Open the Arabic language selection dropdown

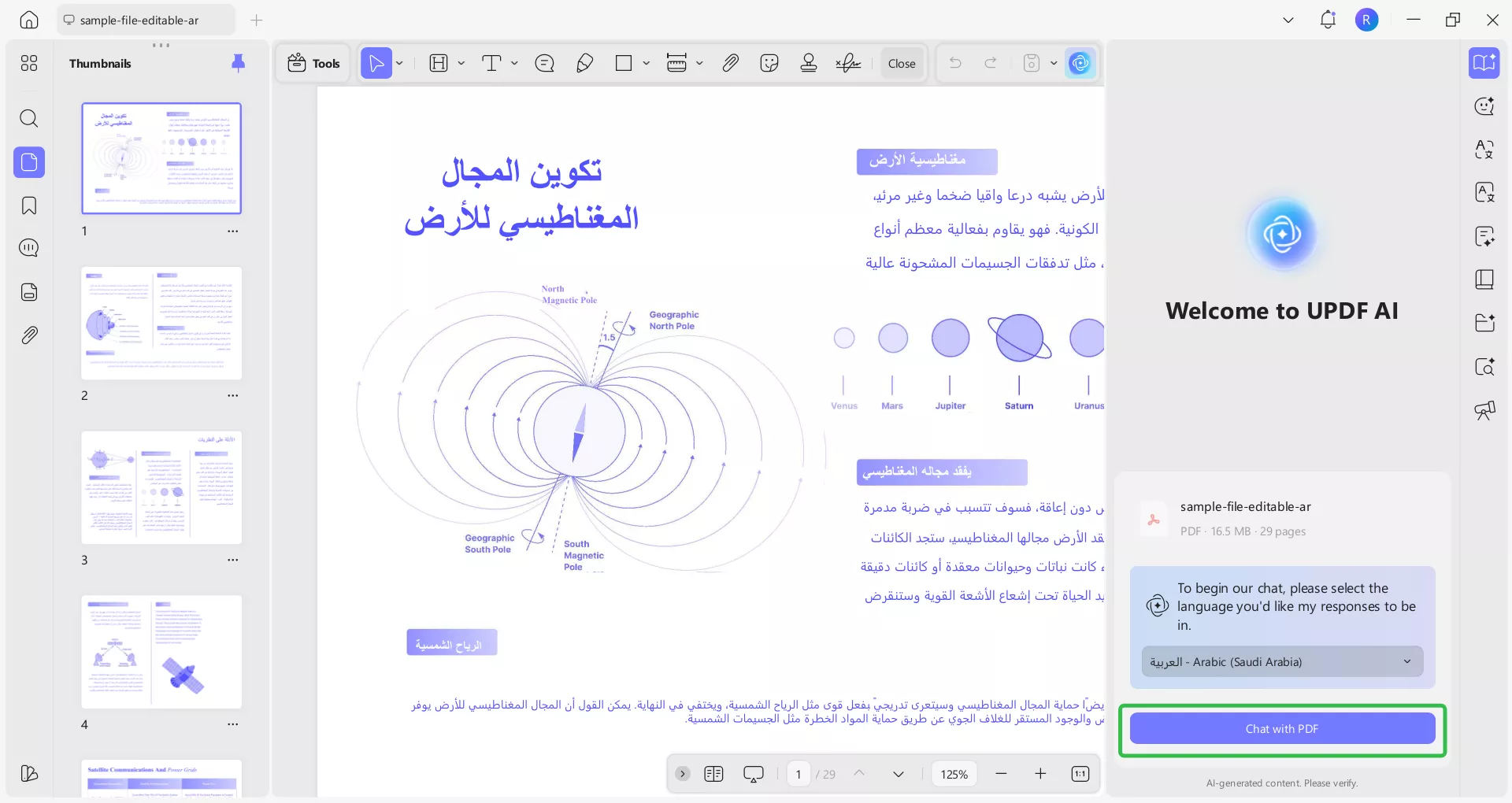point(1281,661)
